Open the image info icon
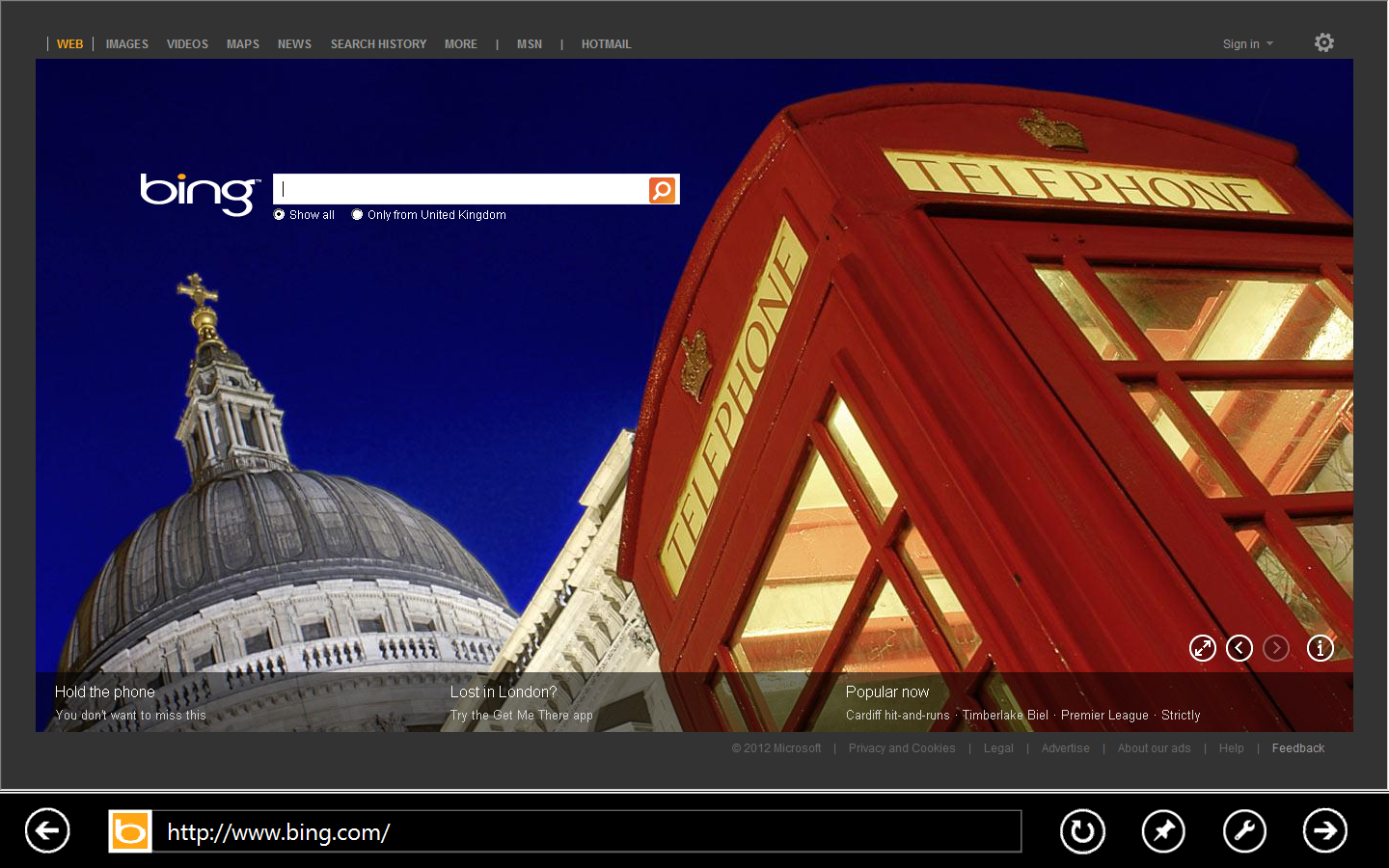Screen dimensions: 1389x868 tap(1321, 648)
